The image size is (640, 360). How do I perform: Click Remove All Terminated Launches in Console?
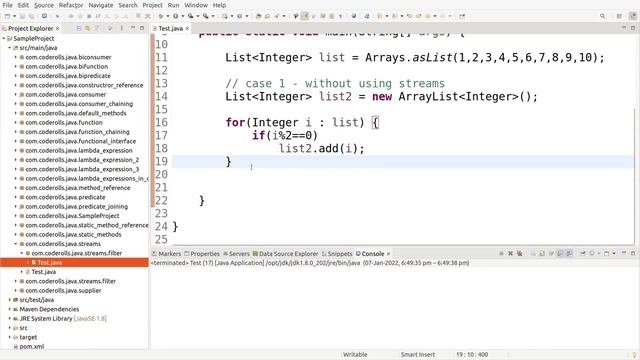click(519, 253)
